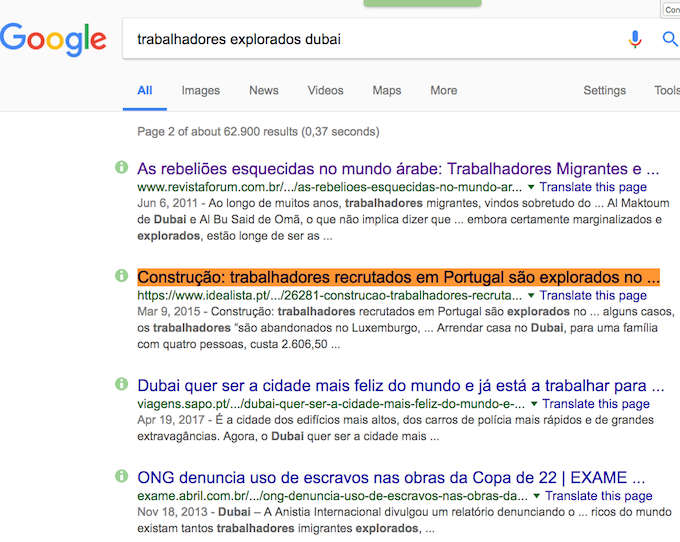
Task: Translate the idealista.pt result page
Action: (593, 295)
